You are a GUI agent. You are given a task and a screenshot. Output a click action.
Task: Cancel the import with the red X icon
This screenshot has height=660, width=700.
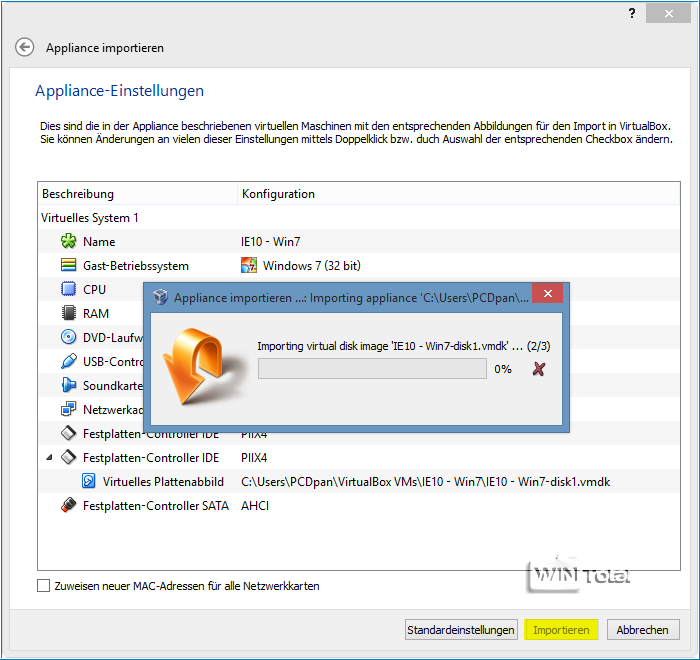pyautogui.click(x=539, y=369)
